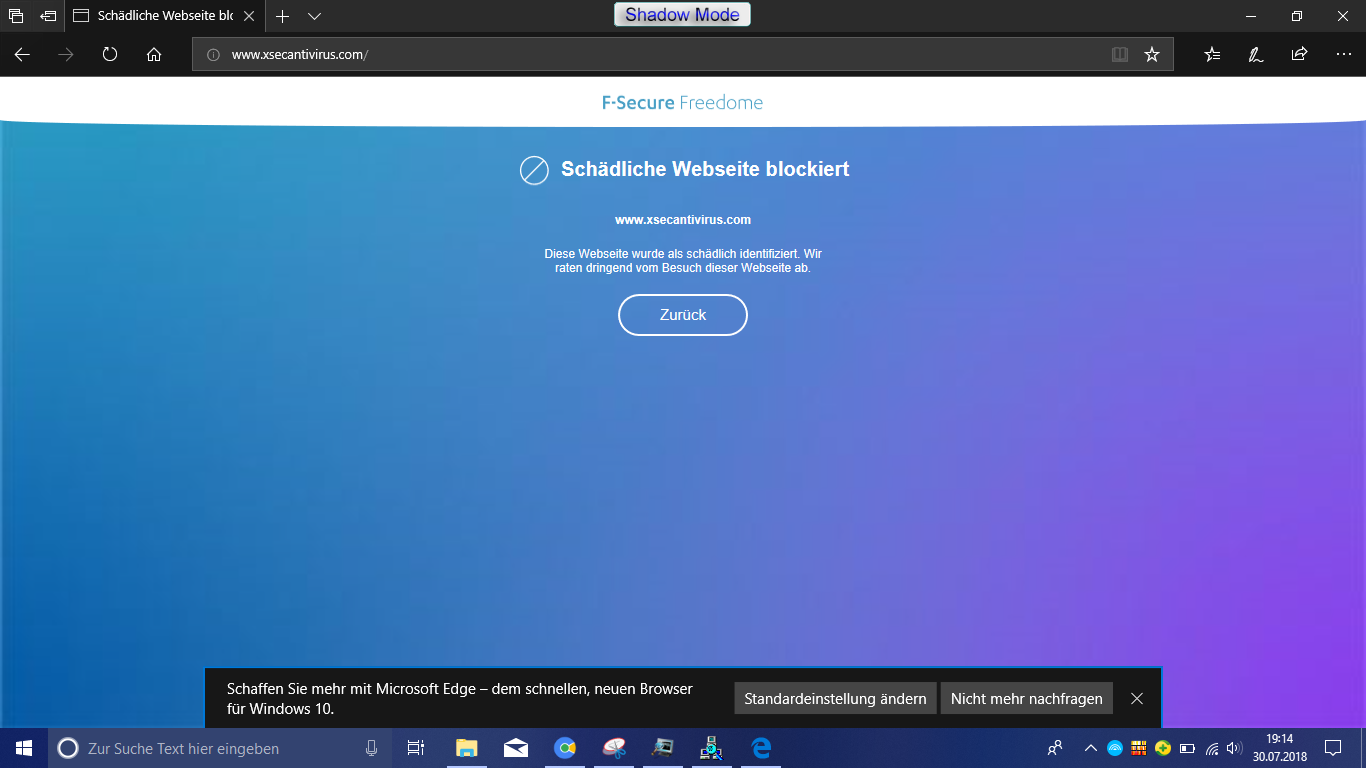This screenshot has height=768, width=1366.
Task: Add this page to favorites with the star
Action: point(1152,55)
